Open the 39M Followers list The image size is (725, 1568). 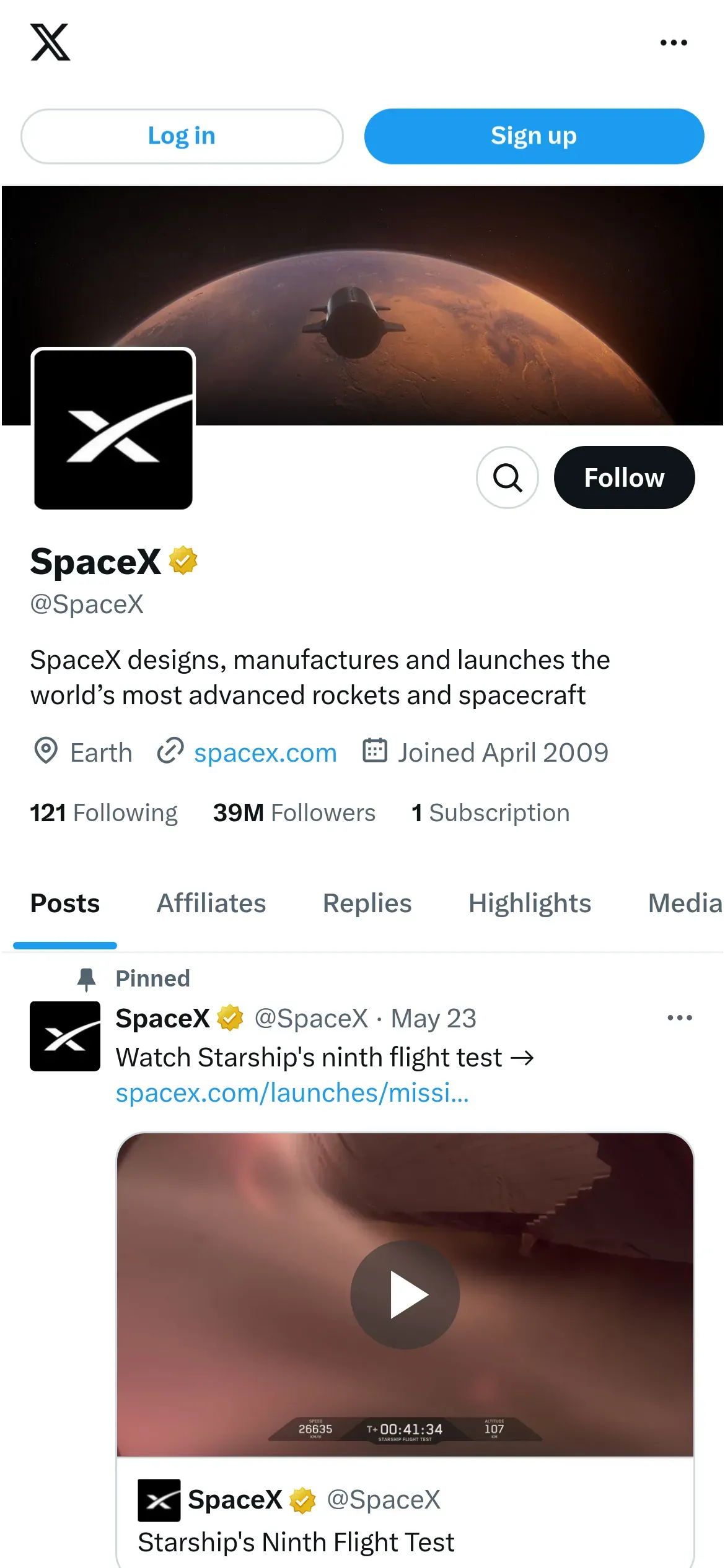[294, 813]
